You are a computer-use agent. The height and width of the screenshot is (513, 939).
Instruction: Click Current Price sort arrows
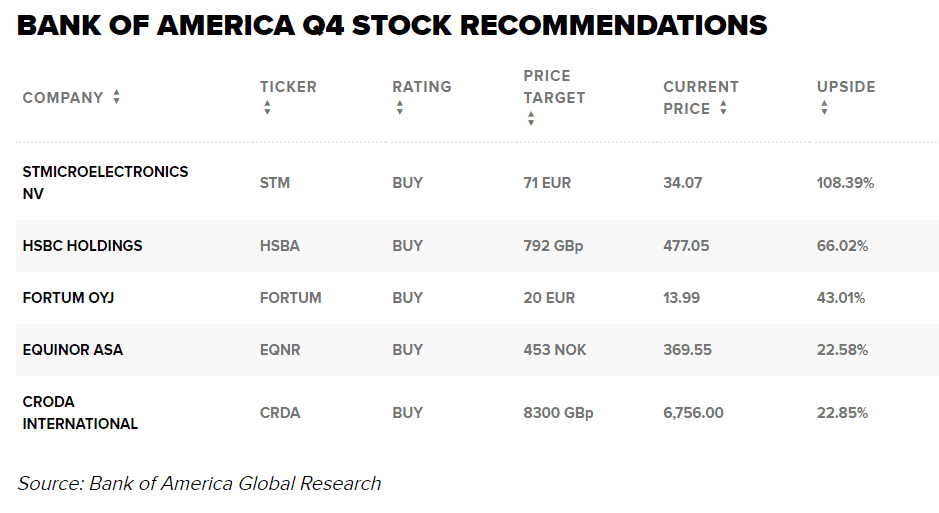[x=723, y=108]
